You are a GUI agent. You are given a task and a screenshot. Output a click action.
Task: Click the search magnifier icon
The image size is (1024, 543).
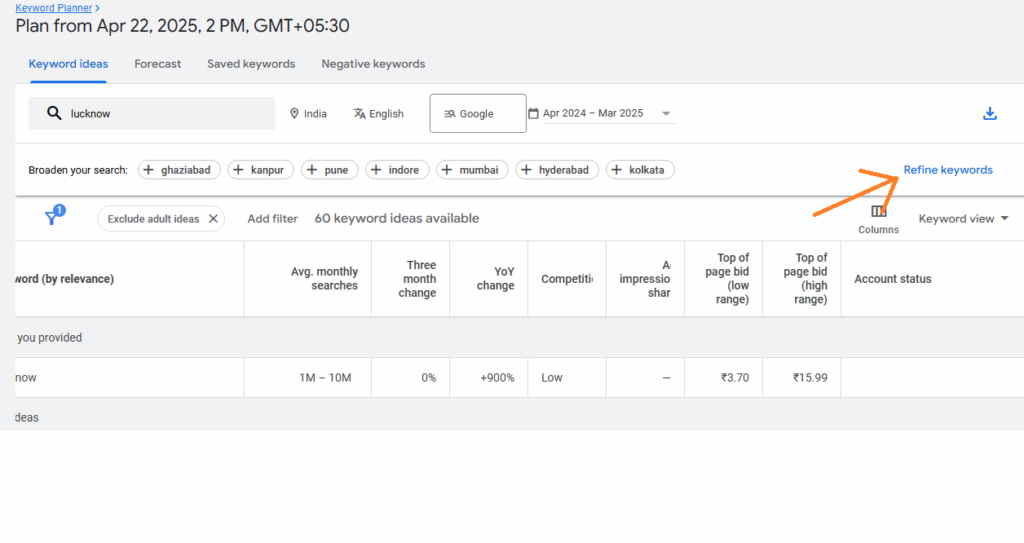click(x=54, y=113)
